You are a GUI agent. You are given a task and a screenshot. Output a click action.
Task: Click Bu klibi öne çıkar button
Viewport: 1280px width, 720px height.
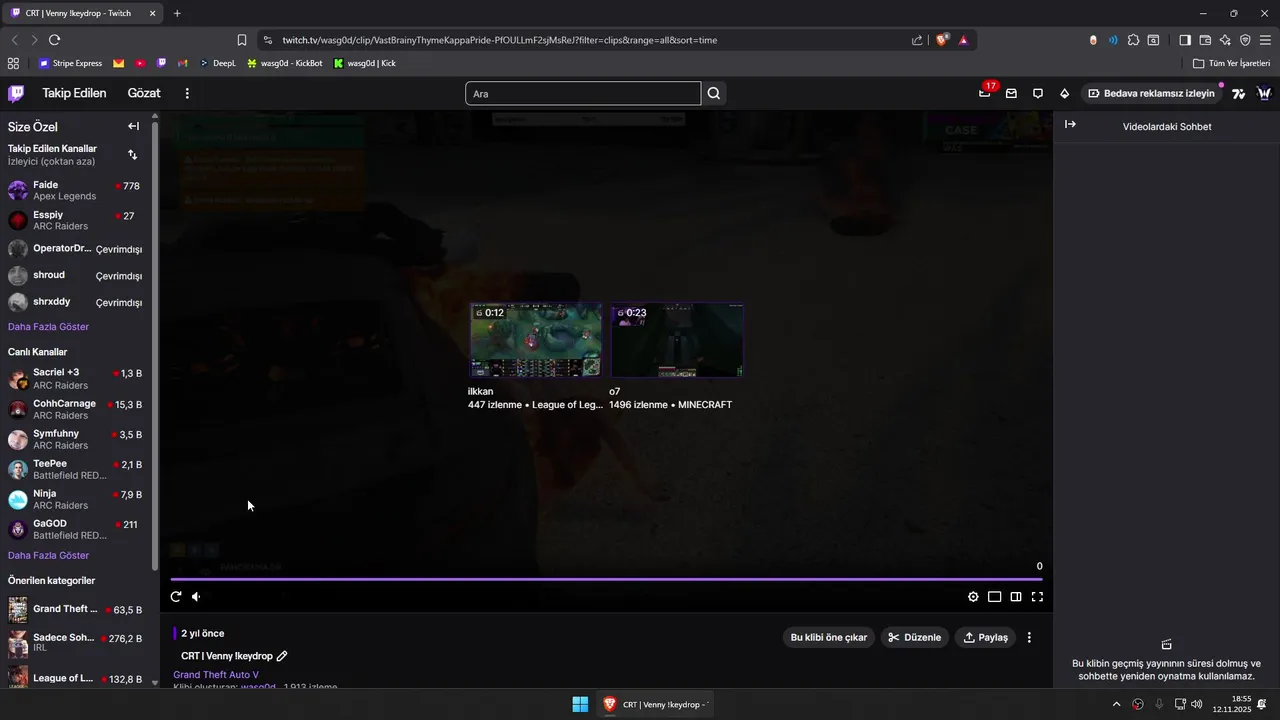829,637
